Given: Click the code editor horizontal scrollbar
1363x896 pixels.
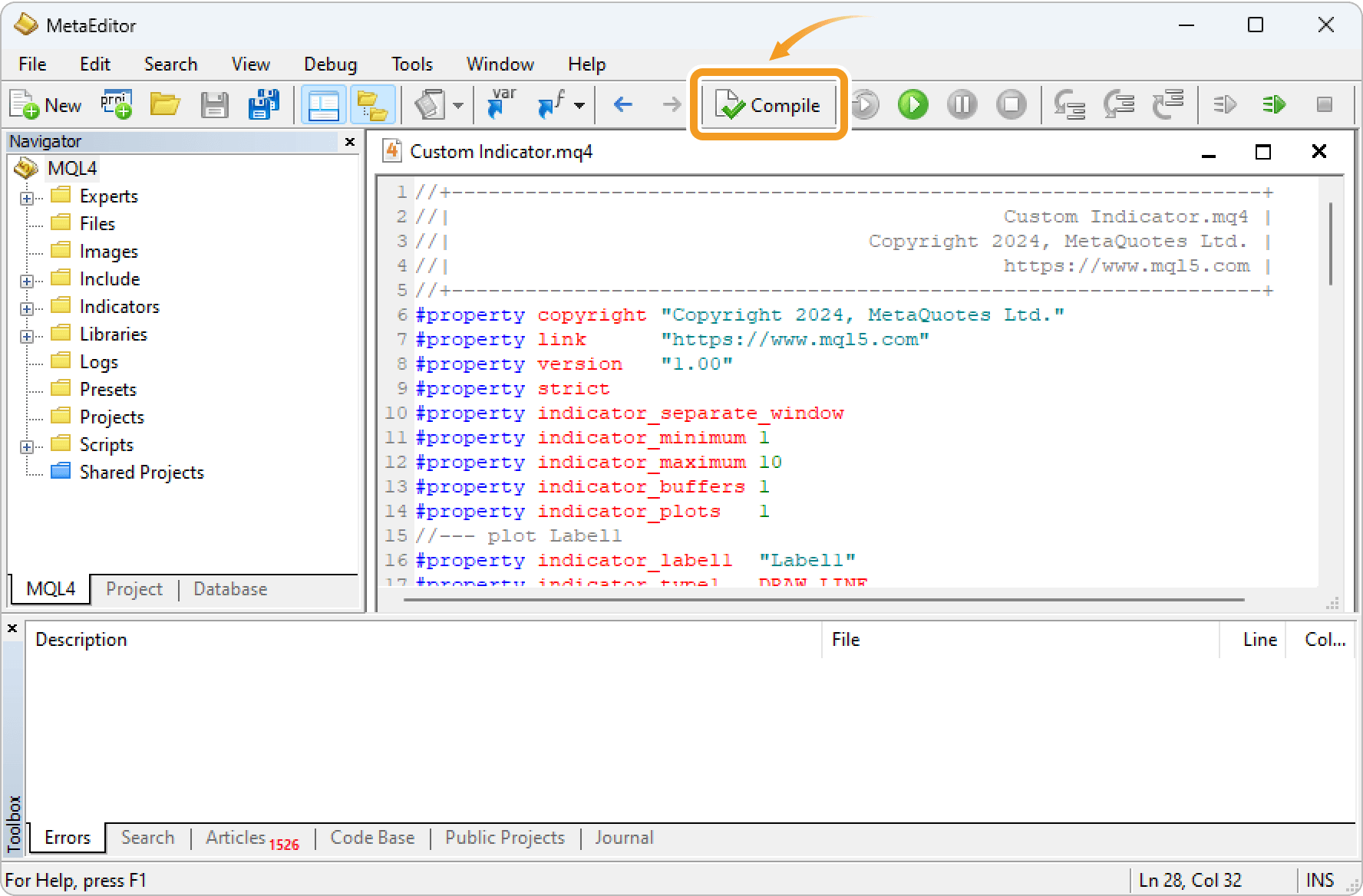Looking at the screenshot, I should pos(823,600).
